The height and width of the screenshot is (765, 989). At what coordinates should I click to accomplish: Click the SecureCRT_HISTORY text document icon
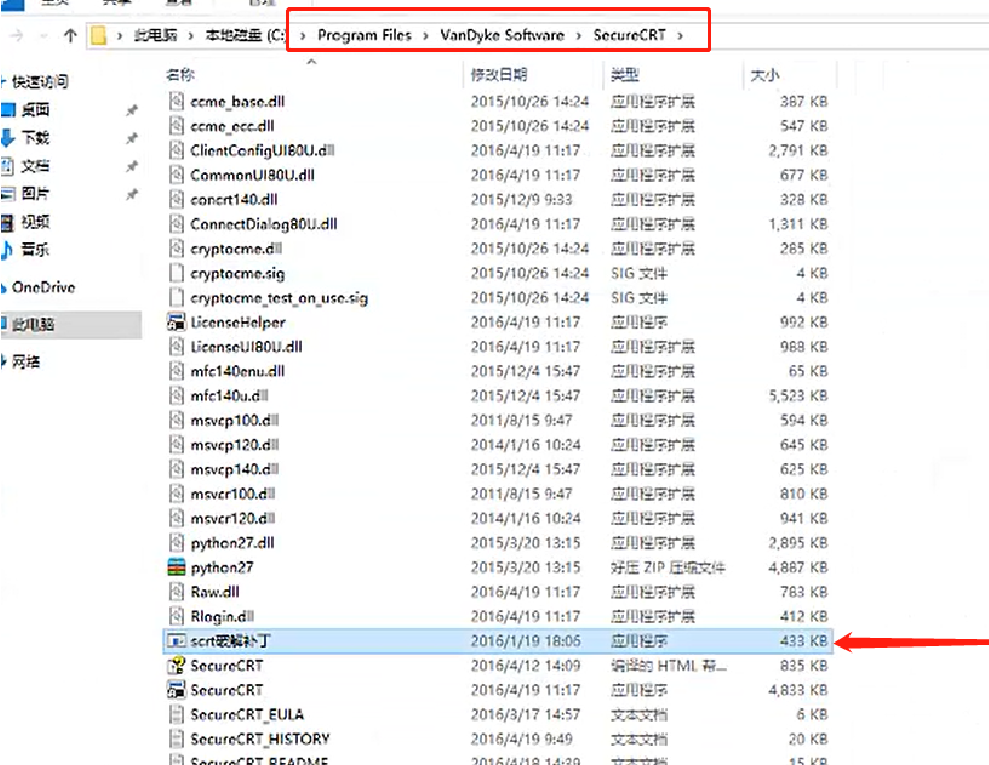tap(176, 739)
